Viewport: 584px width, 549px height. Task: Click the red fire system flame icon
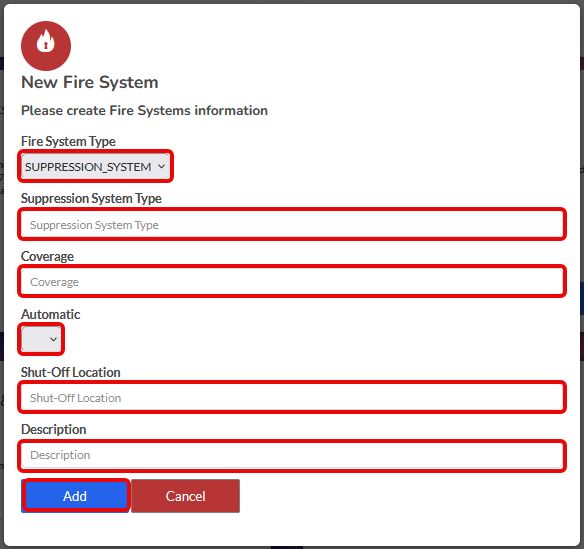pos(46,46)
